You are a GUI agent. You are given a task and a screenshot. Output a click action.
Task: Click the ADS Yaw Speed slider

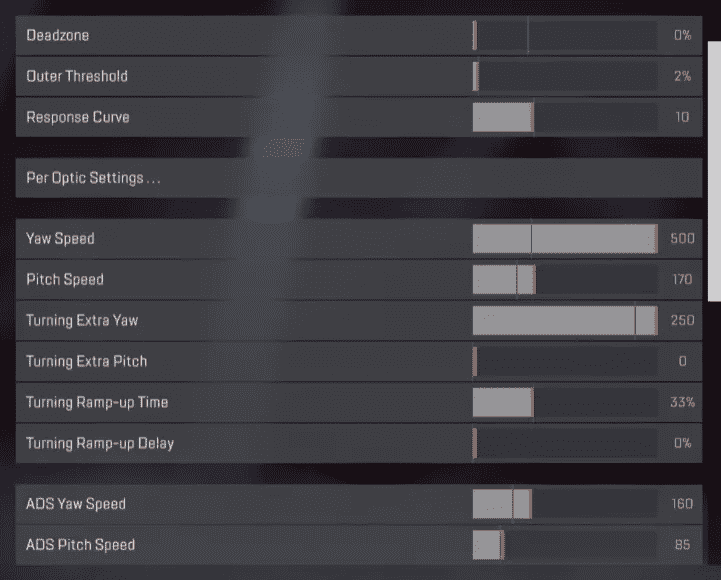pyautogui.click(x=565, y=504)
